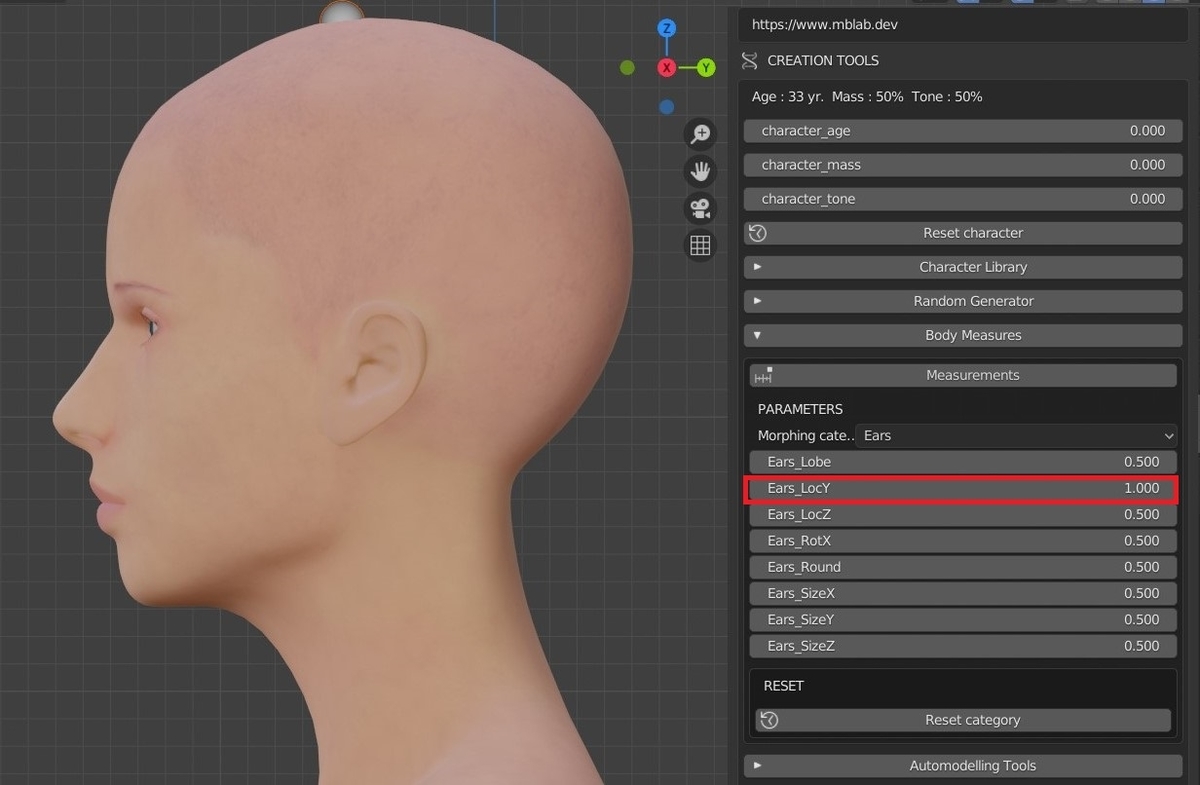Click the RESET label
Image resolution: width=1200 pixels, height=785 pixels.
pyautogui.click(x=784, y=686)
